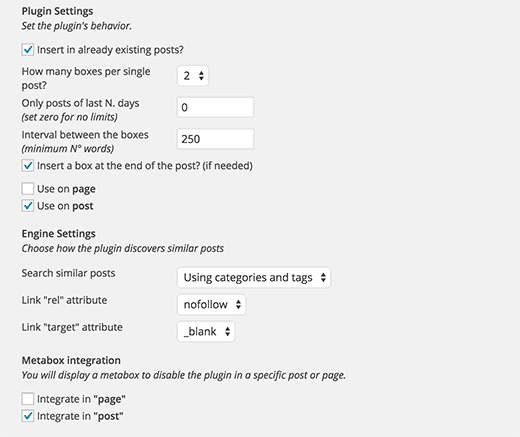
Task: Click the Insert in already existing posts label
Action: click(110, 50)
